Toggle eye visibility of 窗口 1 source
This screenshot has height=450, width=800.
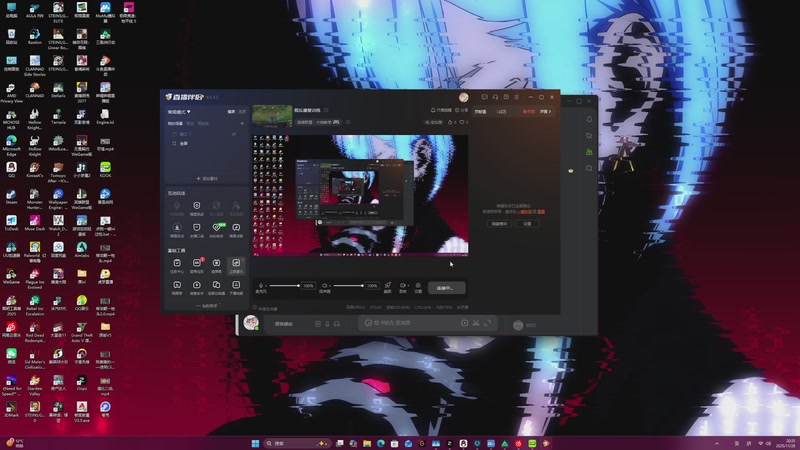[x=234, y=134]
